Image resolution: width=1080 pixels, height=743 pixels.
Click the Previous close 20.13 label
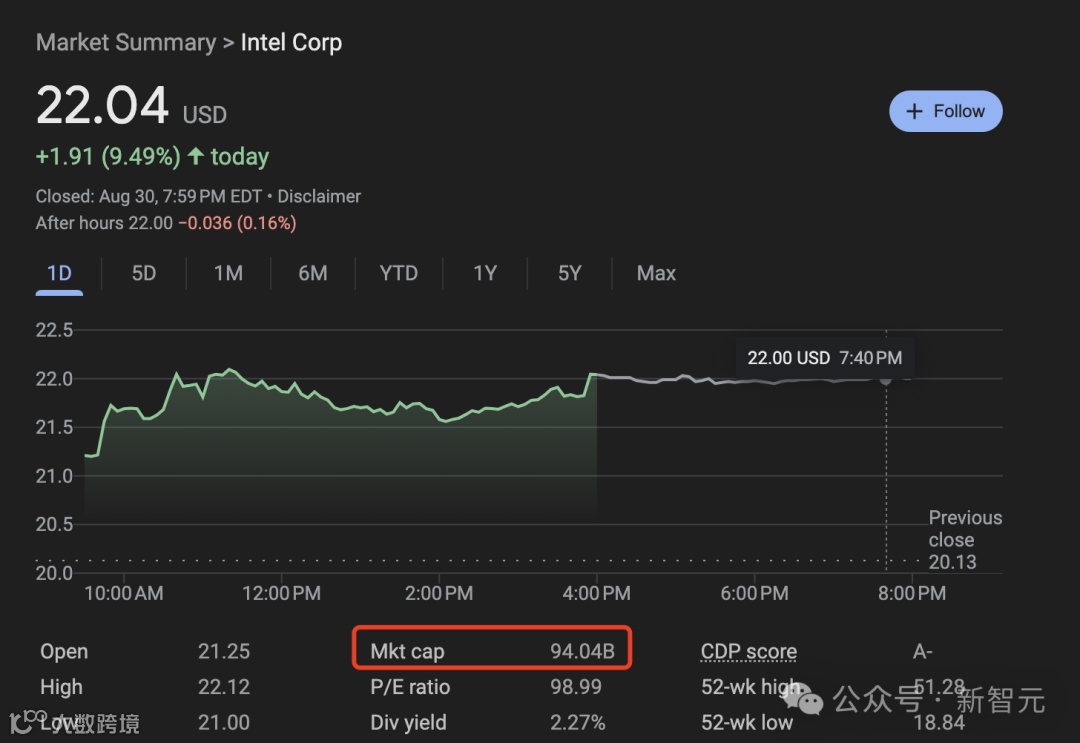point(964,540)
